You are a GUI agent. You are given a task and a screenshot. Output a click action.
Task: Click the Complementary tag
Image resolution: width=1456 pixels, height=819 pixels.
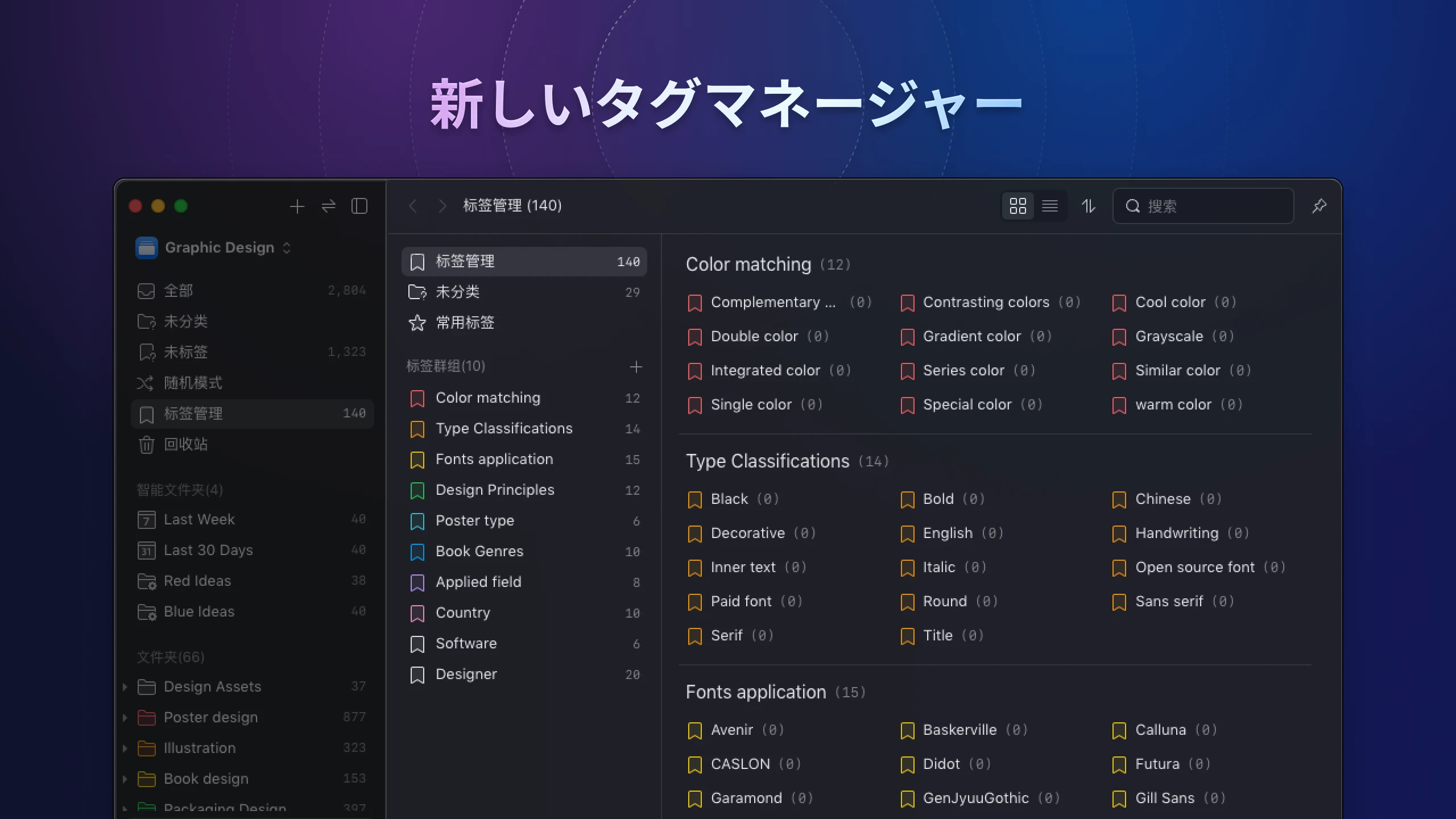pos(779,303)
